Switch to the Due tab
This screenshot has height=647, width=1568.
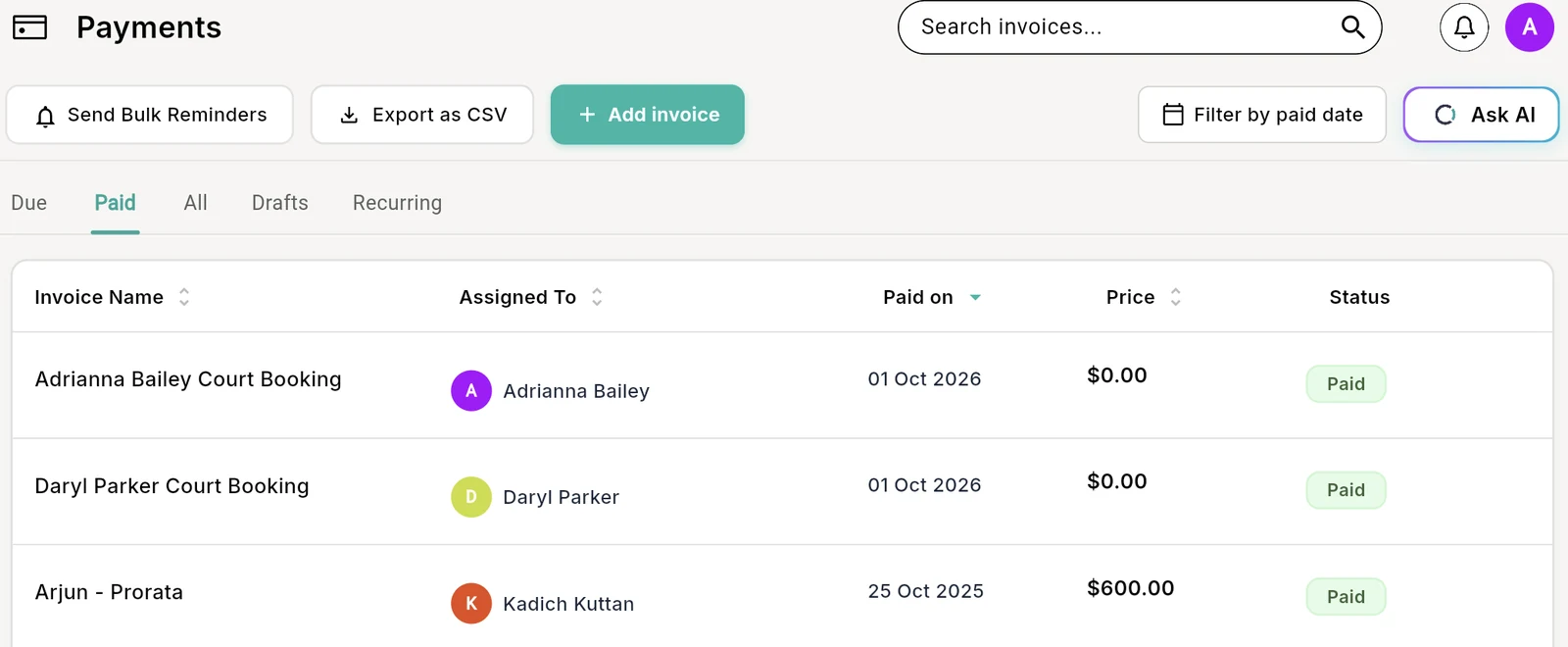click(x=29, y=203)
